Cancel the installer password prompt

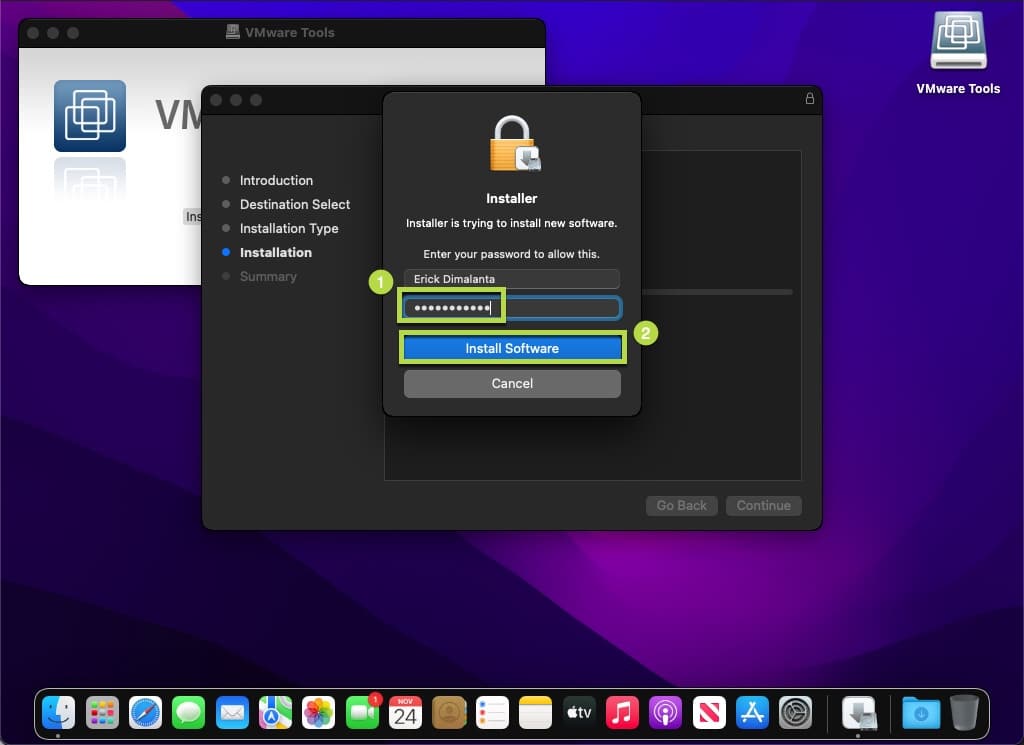pos(512,383)
